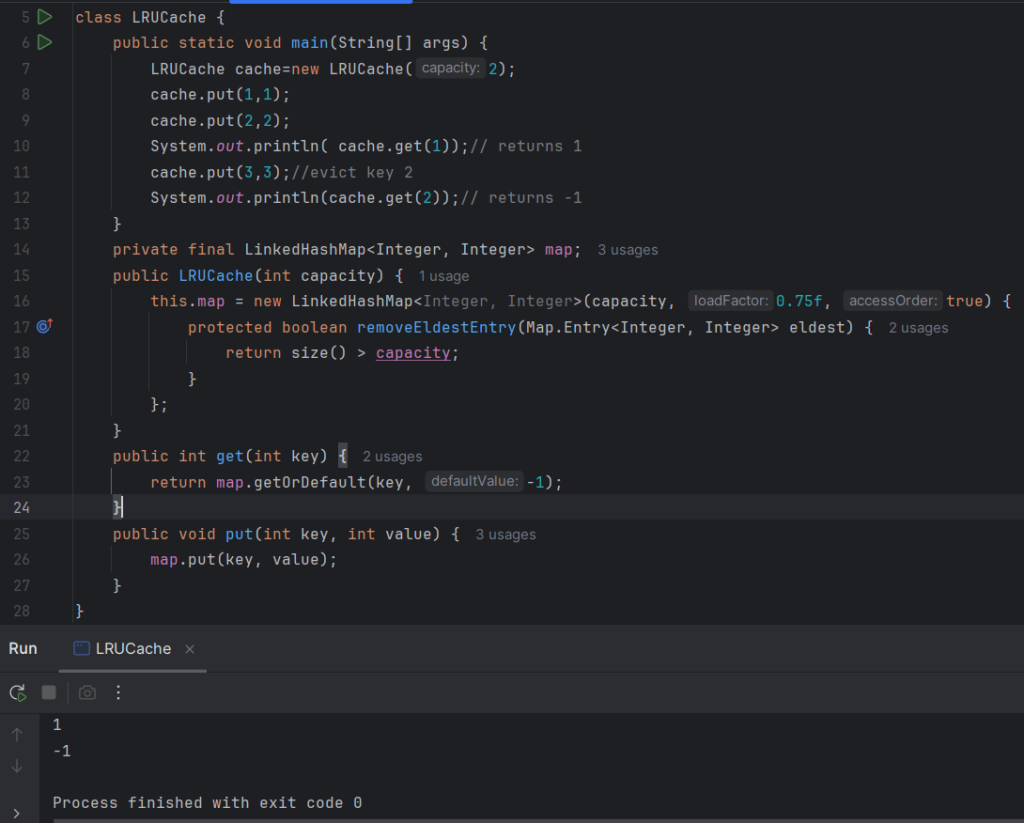Click the 3 usages hint for put method
Image resolution: width=1024 pixels, height=823 pixels.
505,535
